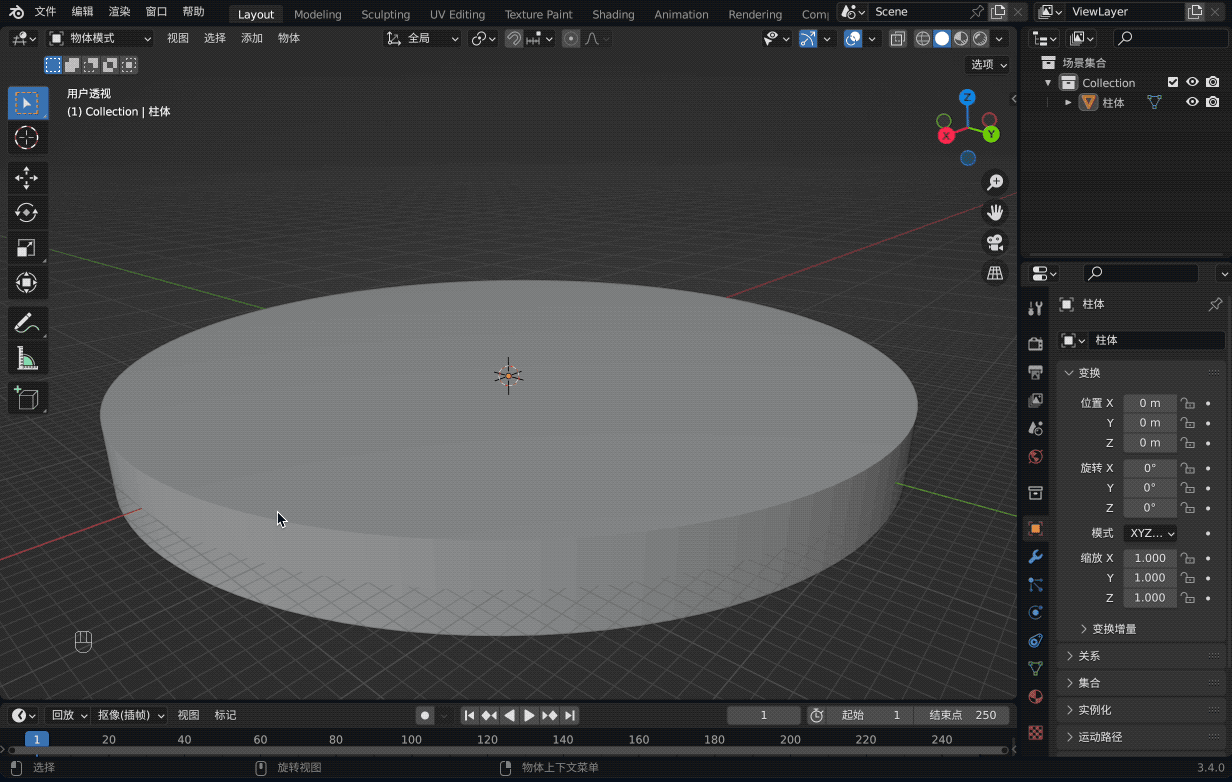This screenshot has height=782, width=1232.
Task: Toggle X-ray display button
Action: tap(897, 38)
